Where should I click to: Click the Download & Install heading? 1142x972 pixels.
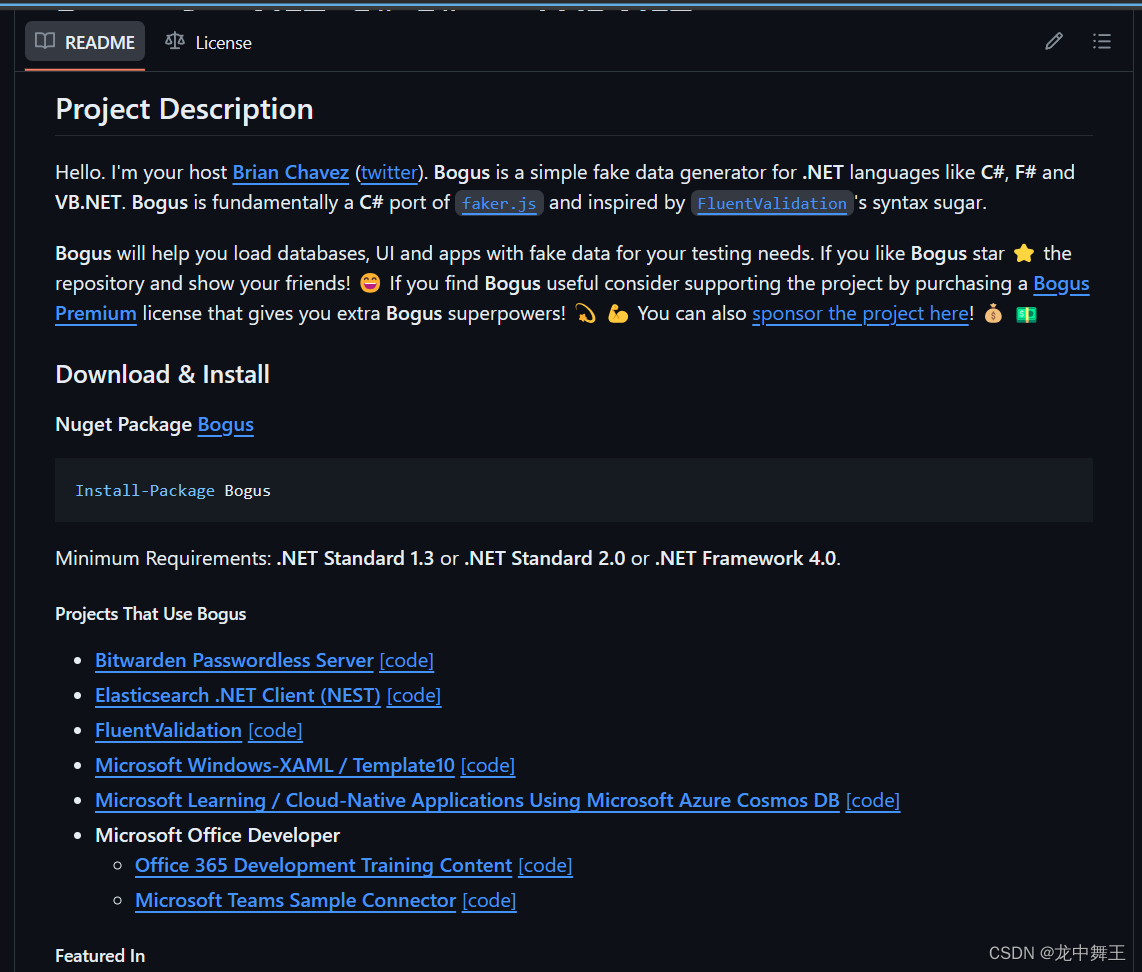pos(162,374)
